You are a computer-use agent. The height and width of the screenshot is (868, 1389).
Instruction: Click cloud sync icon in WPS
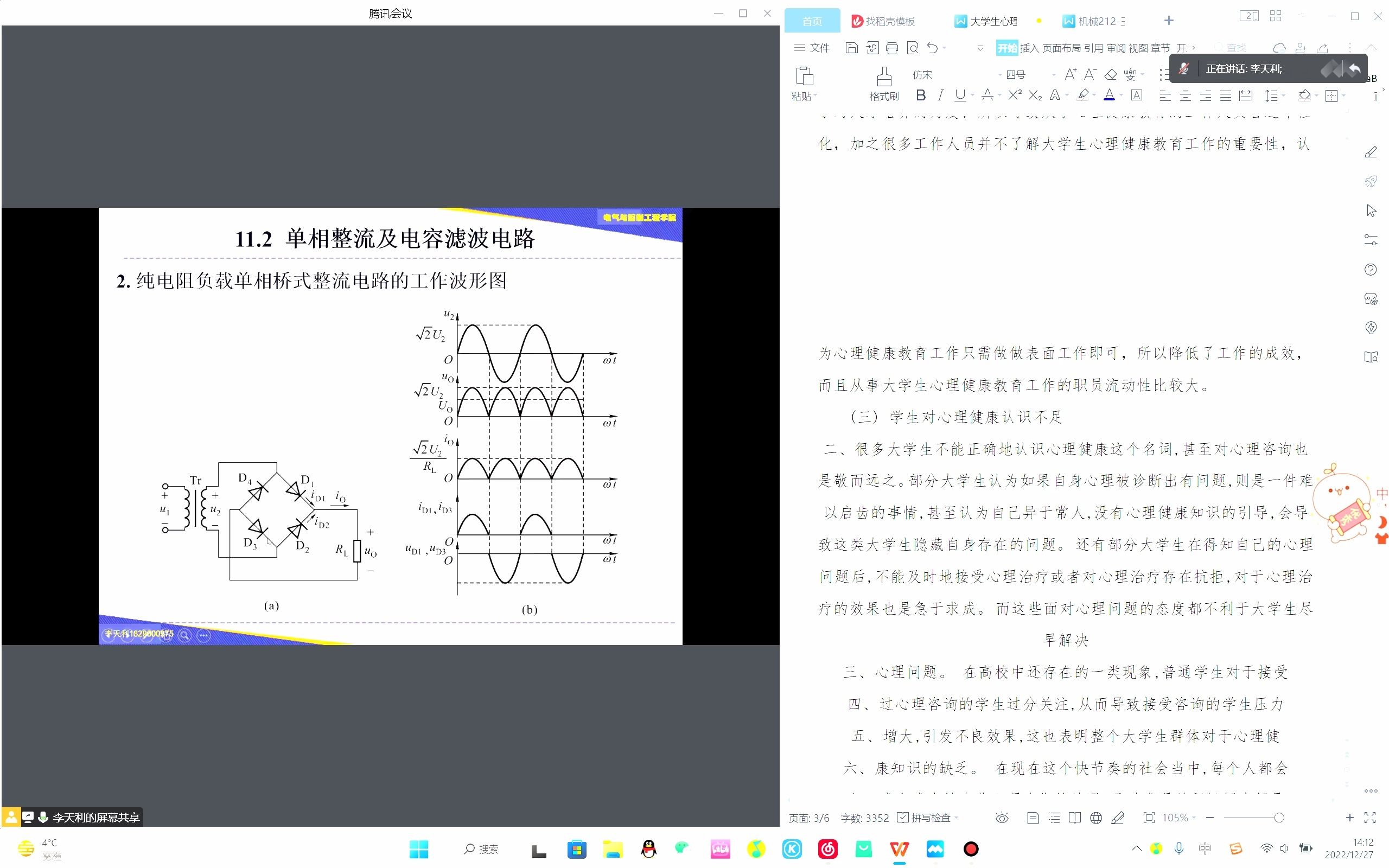click(1279, 48)
